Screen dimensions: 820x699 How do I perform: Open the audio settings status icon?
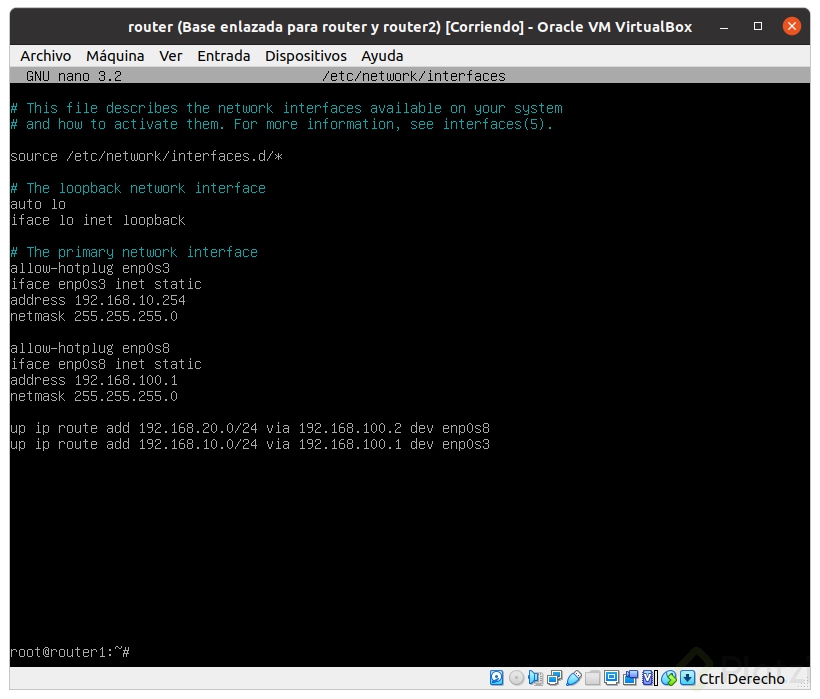coord(535,678)
